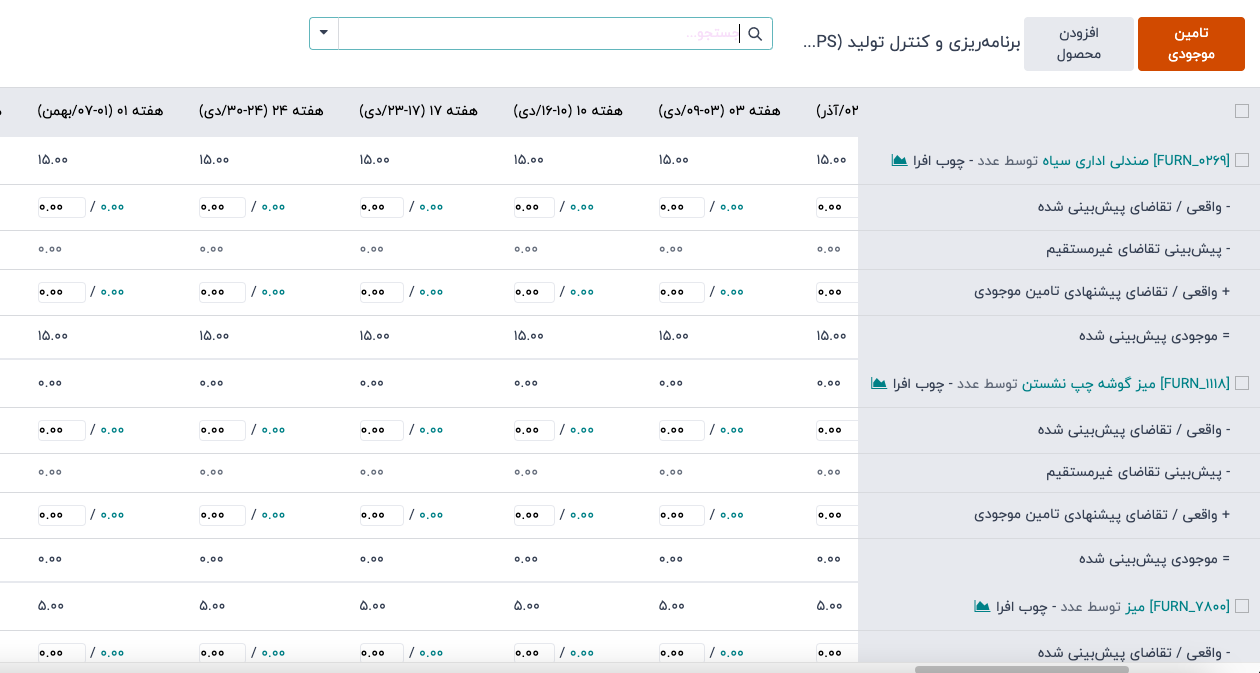1260x673 pixels.
Task: Open forecast chart icon for FURN_0269 صندلی اداری سیاه
Action: click(x=899, y=160)
